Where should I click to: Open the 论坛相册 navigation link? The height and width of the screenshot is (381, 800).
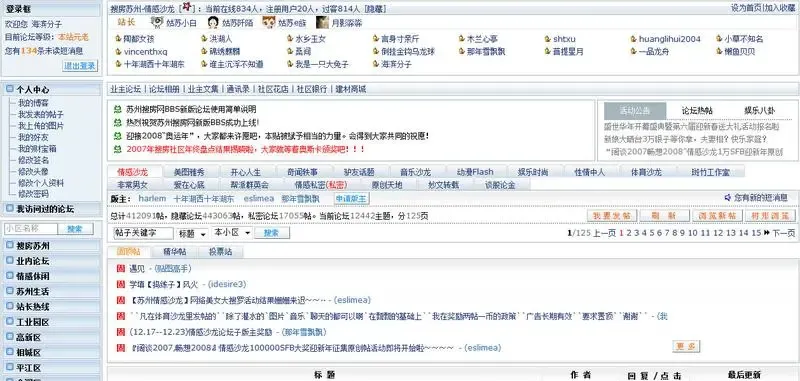click(x=164, y=89)
